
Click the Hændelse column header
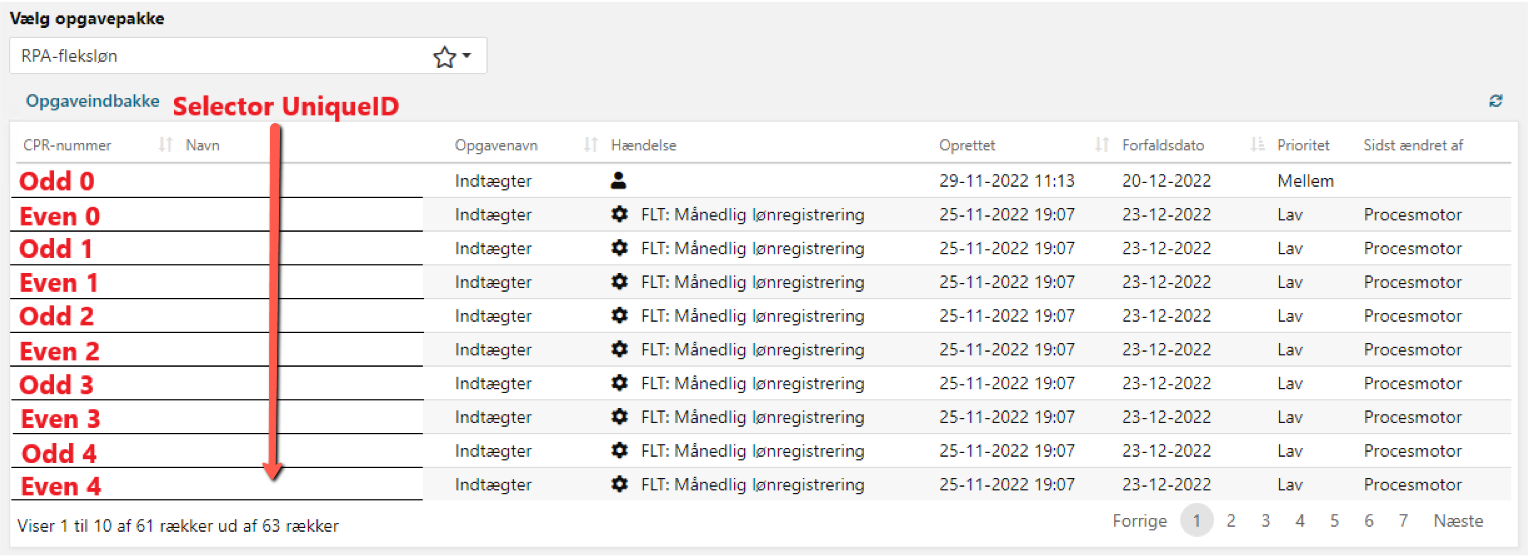click(644, 145)
